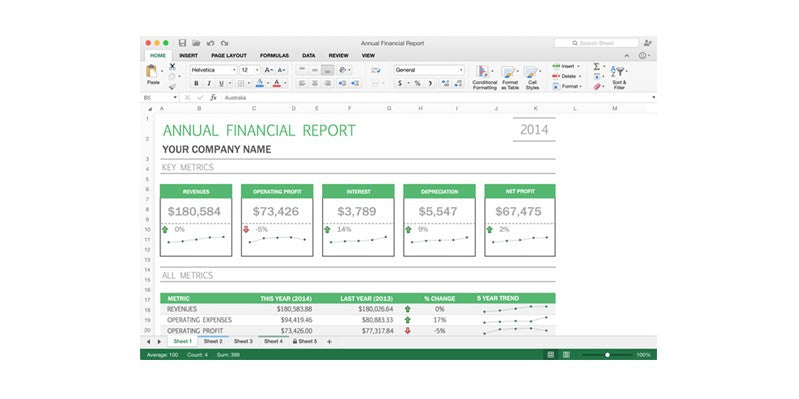Click the decrease indent icon
This screenshot has width=799, height=399.
342,84
